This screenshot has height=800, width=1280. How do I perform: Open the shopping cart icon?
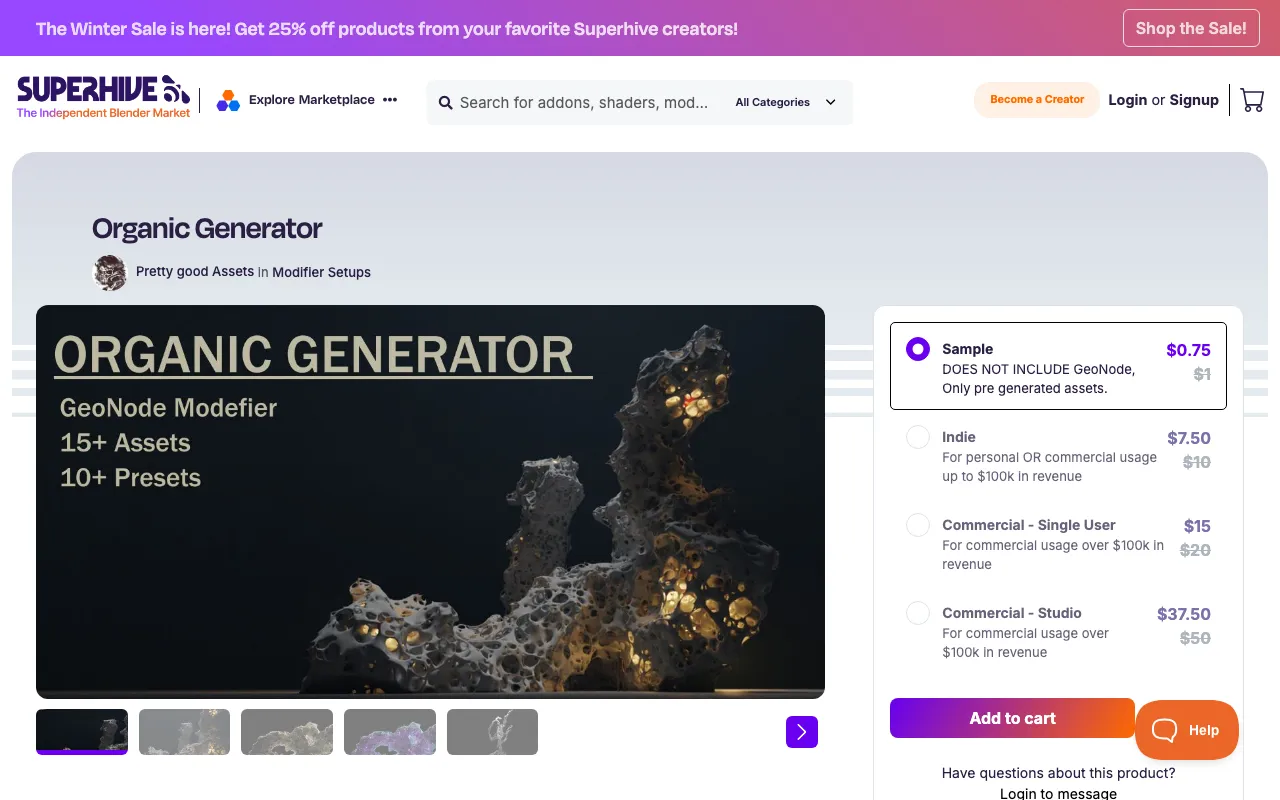[x=1252, y=100]
